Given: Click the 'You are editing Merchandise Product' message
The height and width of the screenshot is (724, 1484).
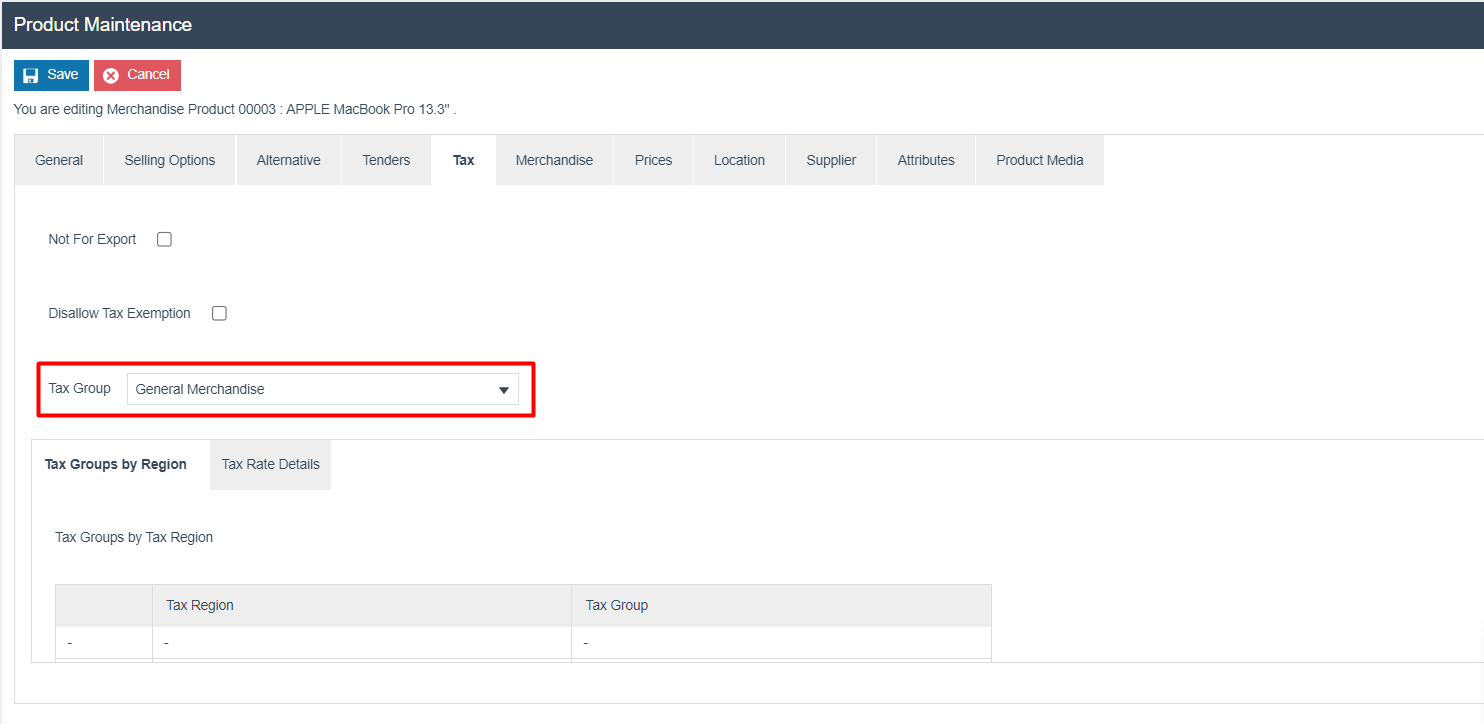Looking at the screenshot, I should click(235, 108).
